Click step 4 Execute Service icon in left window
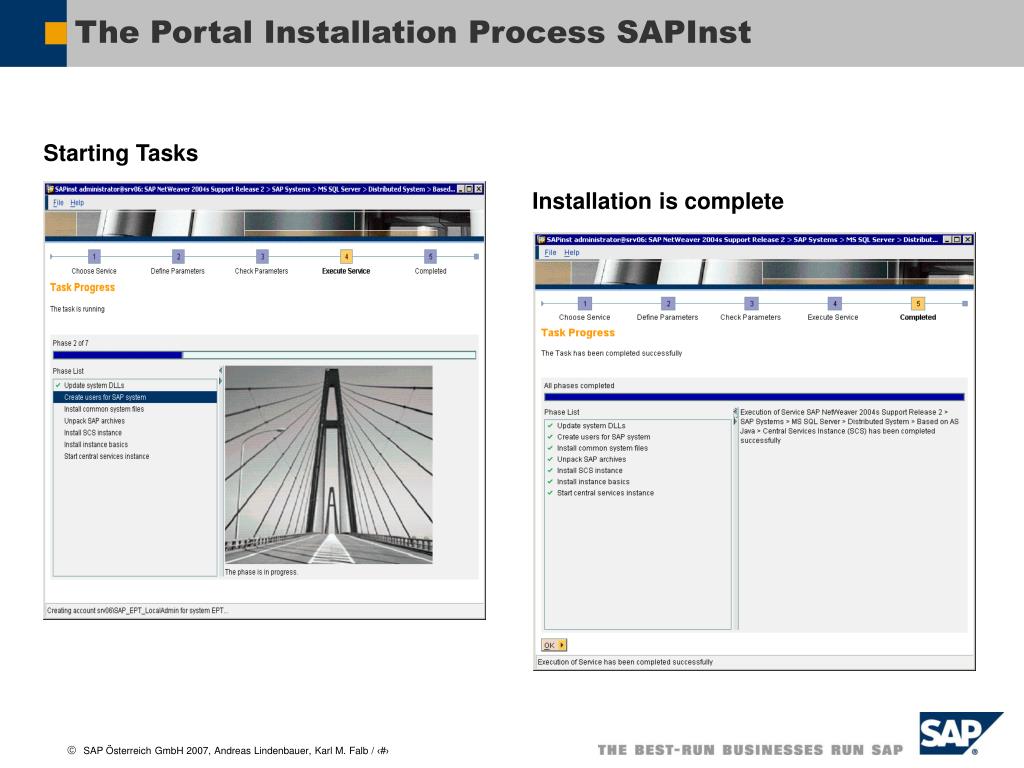 click(x=346, y=257)
